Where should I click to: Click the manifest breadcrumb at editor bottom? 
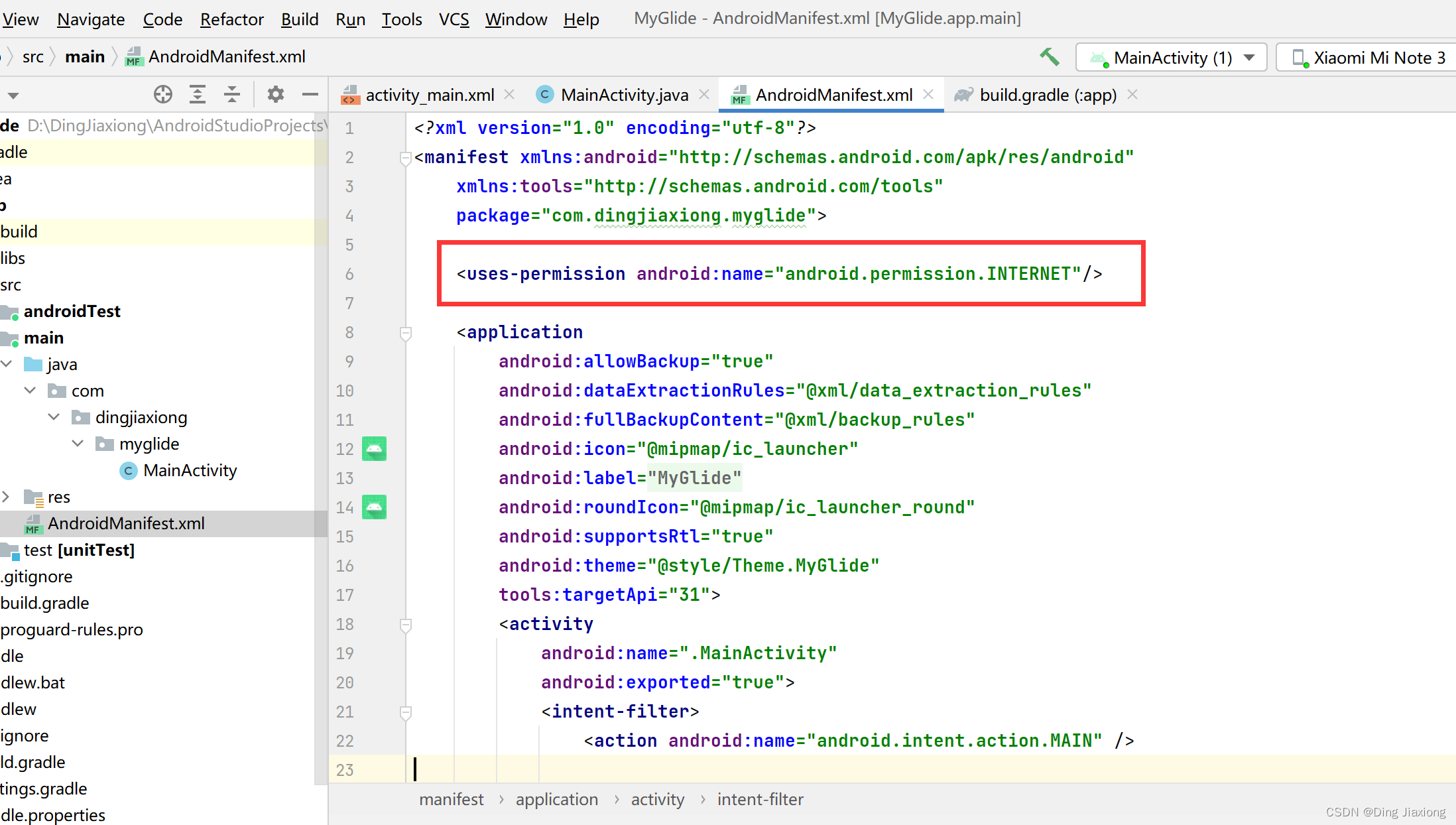452,800
